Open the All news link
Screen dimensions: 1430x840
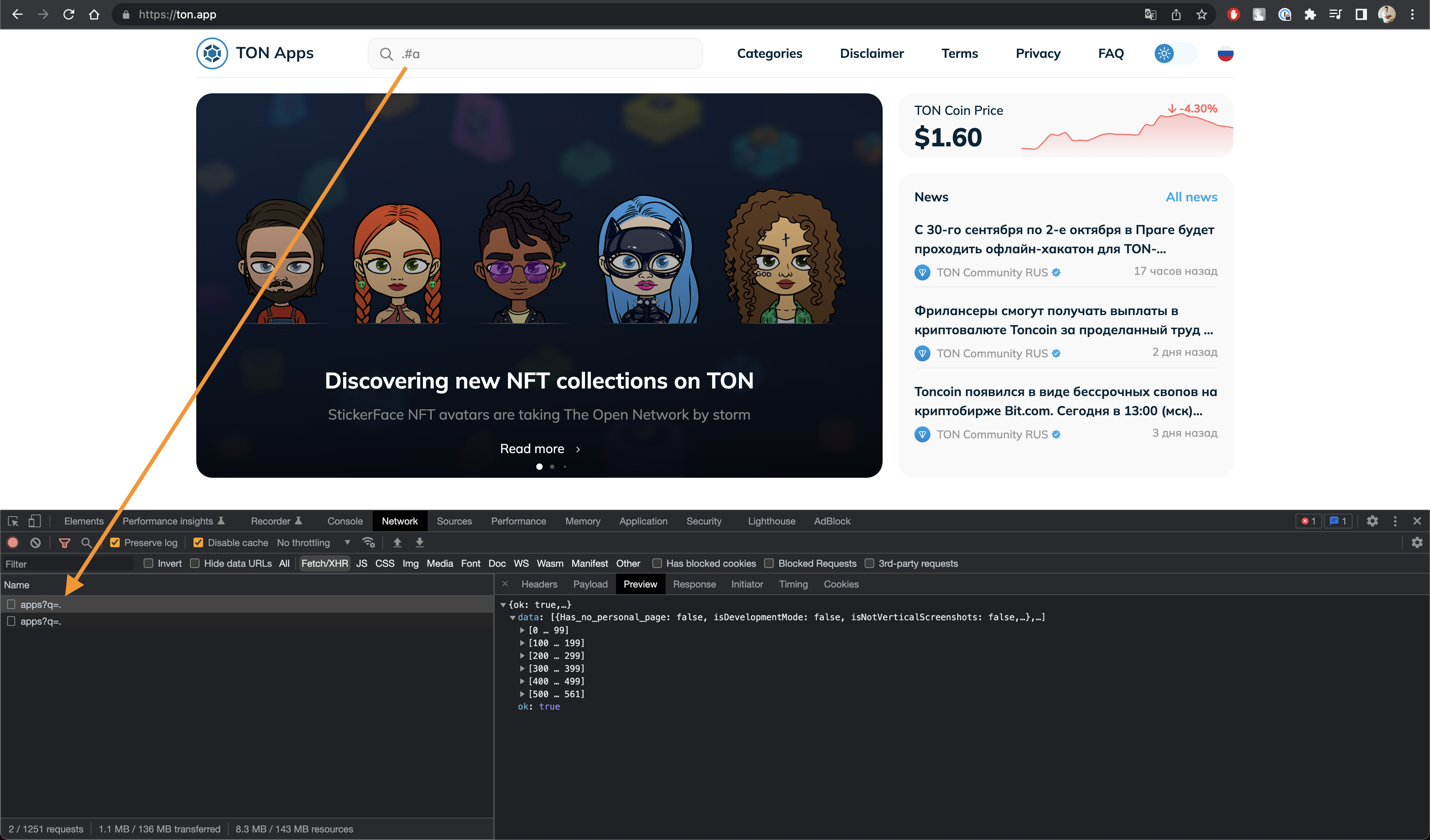click(x=1191, y=197)
